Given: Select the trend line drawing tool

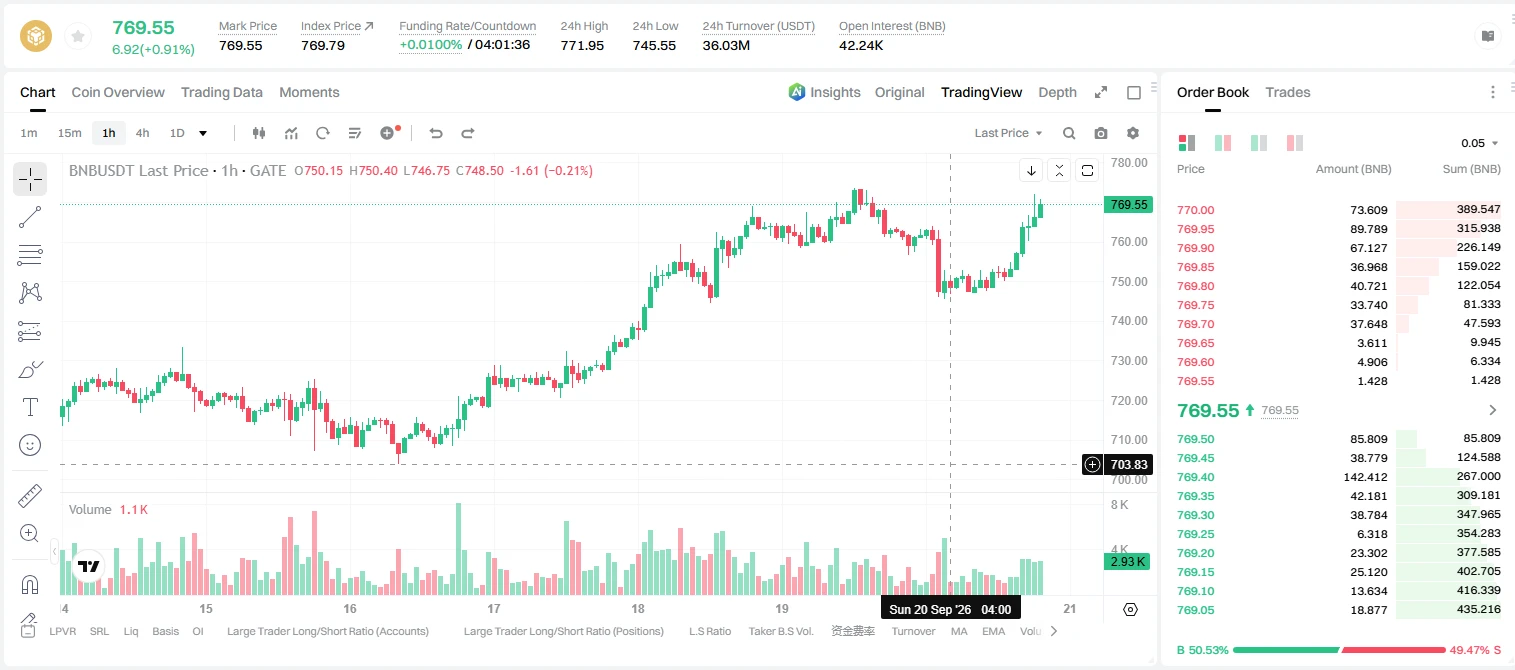Looking at the screenshot, I should 30,217.
